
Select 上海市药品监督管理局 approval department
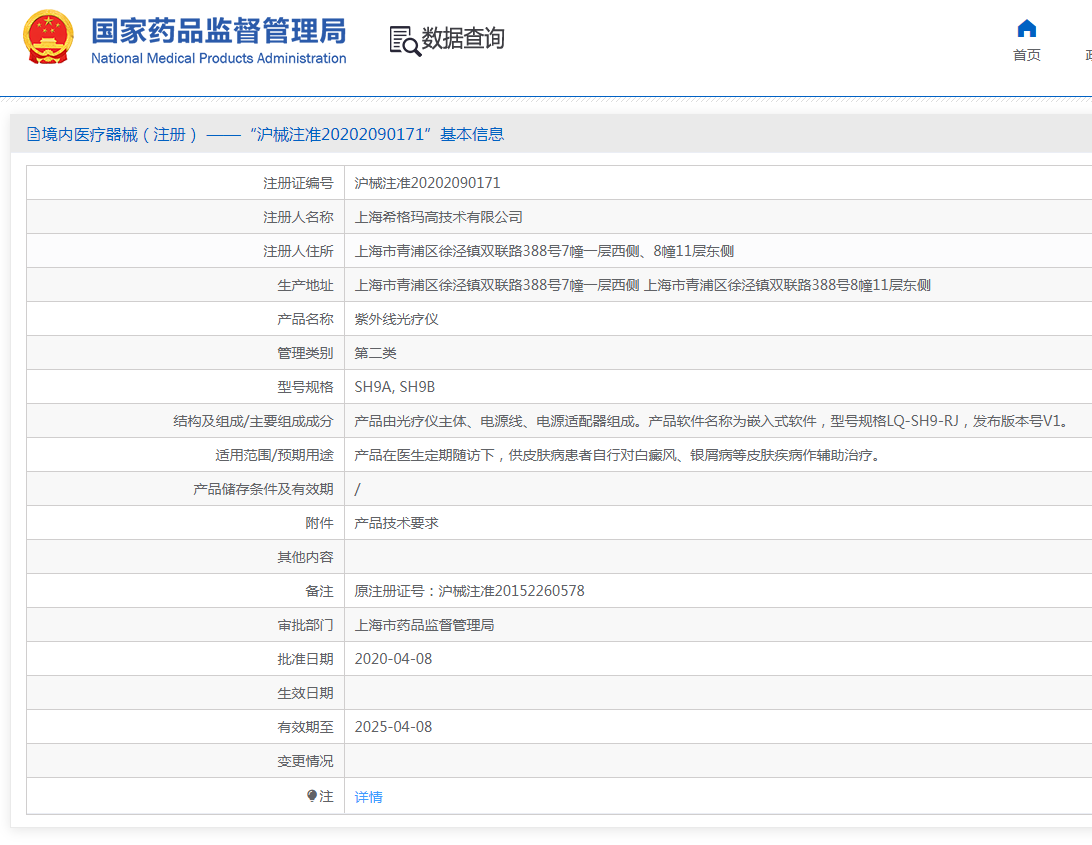click(x=424, y=626)
